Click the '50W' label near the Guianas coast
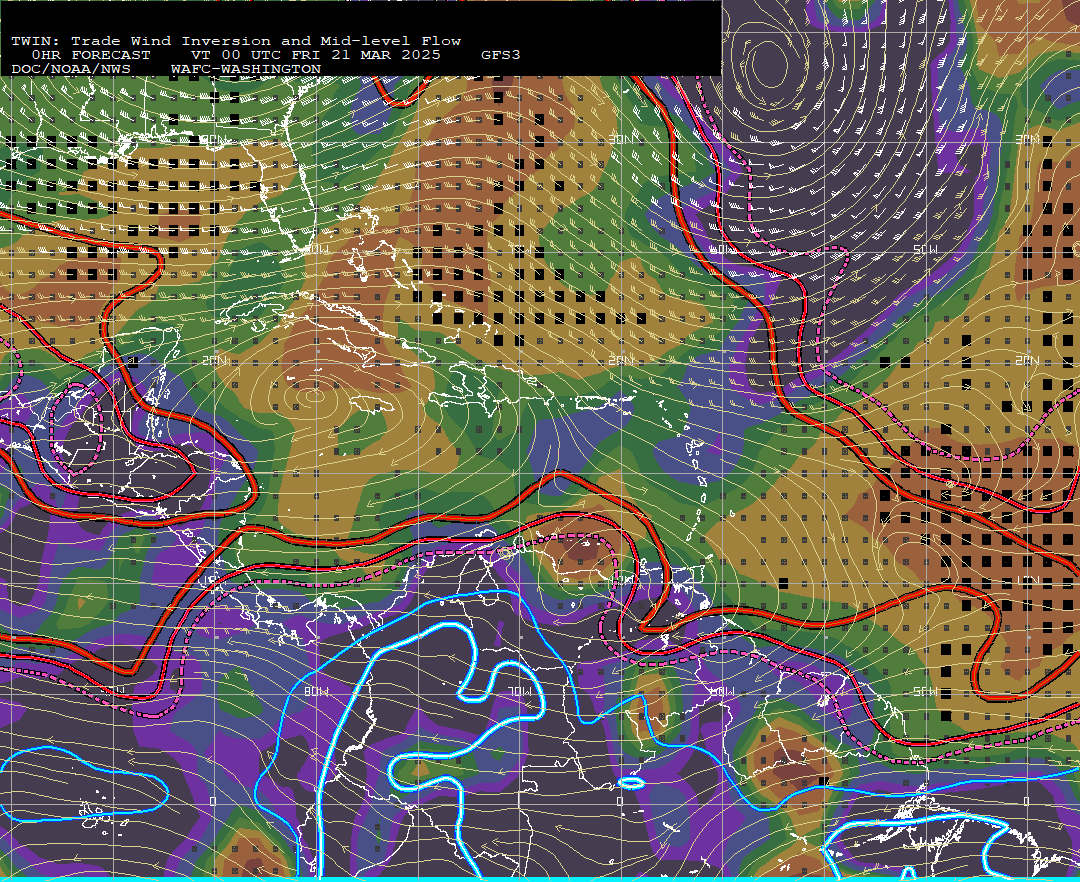The width and height of the screenshot is (1080, 882). [x=925, y=691]
